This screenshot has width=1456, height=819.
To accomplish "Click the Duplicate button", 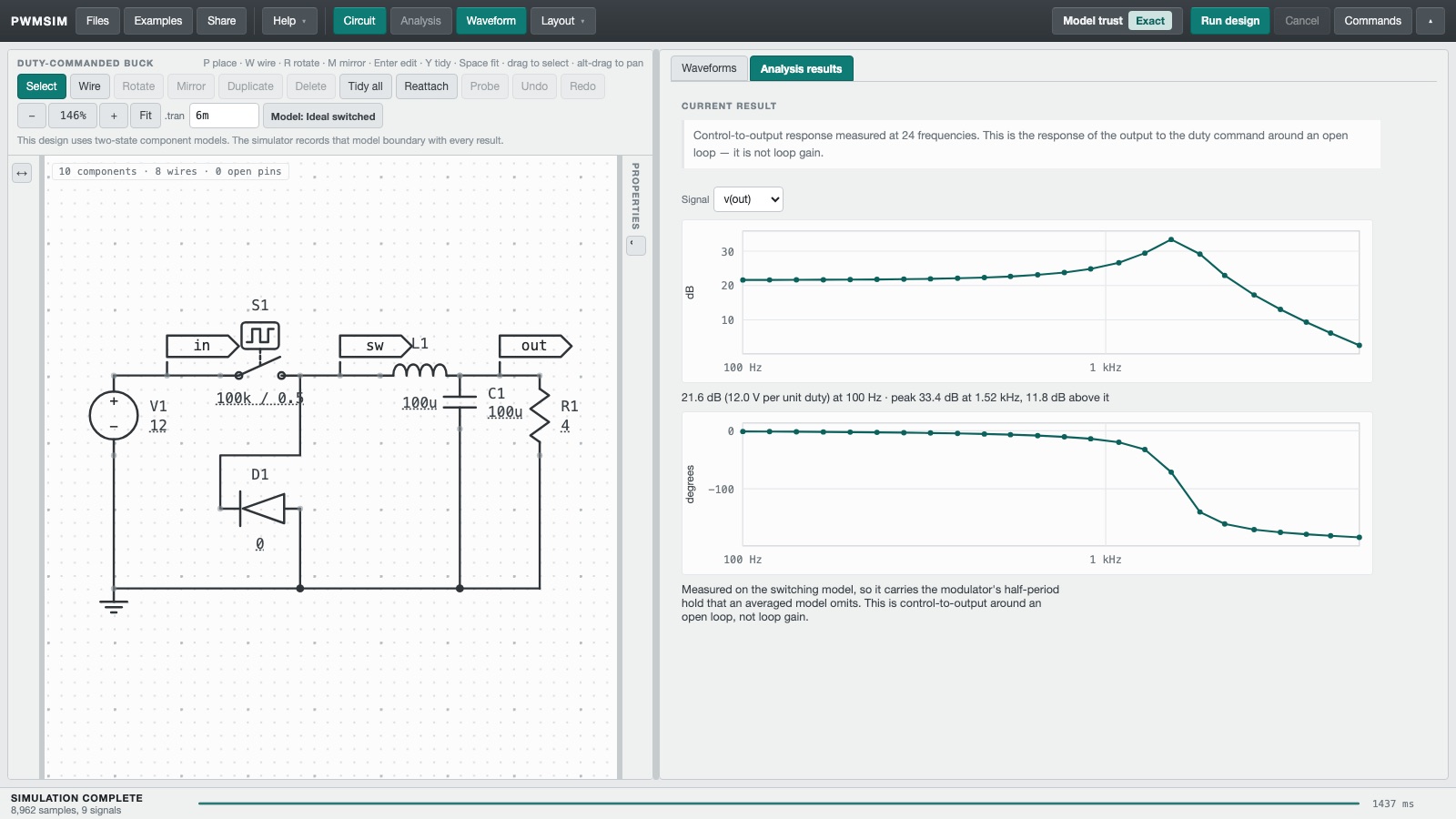I will [250, 86].
